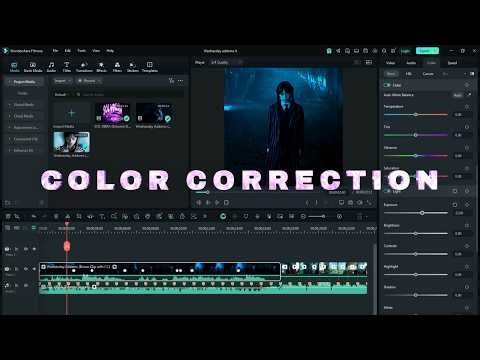
Task: Select the light-blue portrait media thumbnail
Action: [x=72, y=142]
